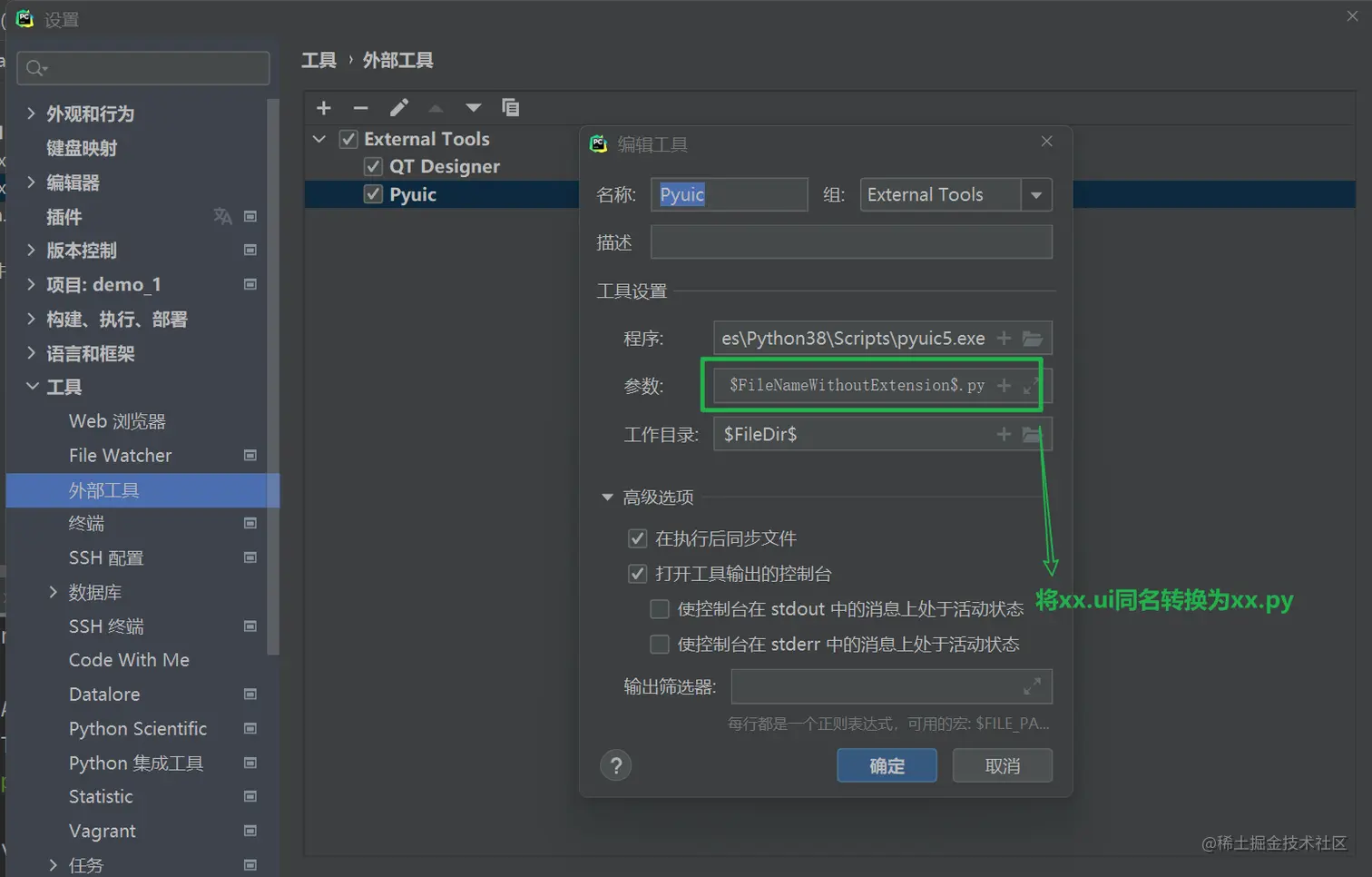Open help with question mark button

pyautogui.click(x=616, y=766)
